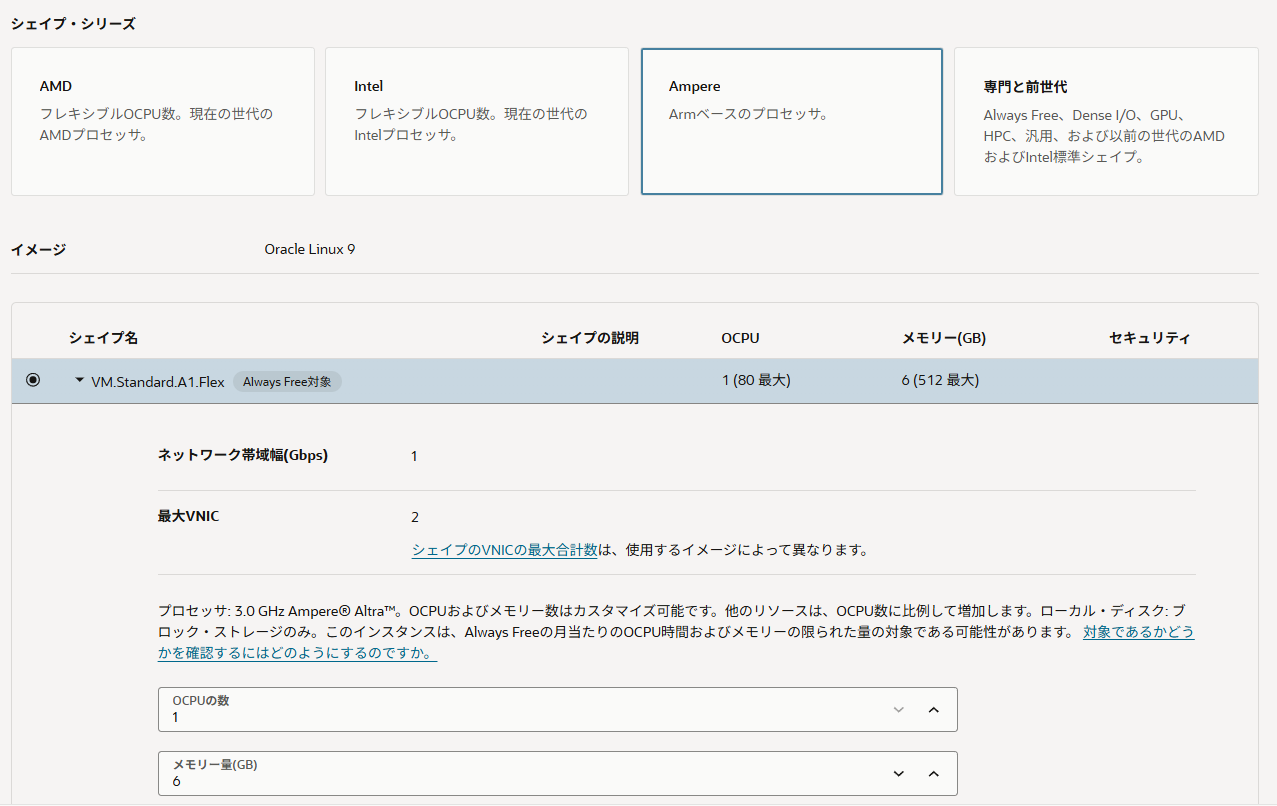The image size is (1277, 806).
Task: Click the シェイプ名 column header
Action: pos(104,338)
